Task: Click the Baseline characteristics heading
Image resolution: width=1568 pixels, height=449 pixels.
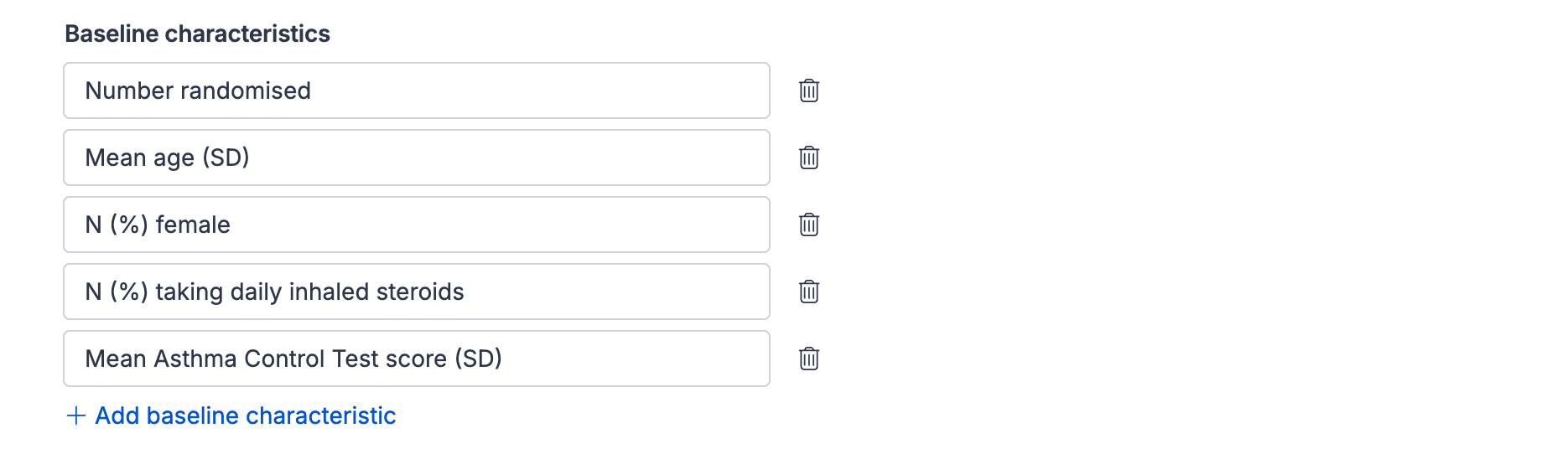Action: coord(197,34)
